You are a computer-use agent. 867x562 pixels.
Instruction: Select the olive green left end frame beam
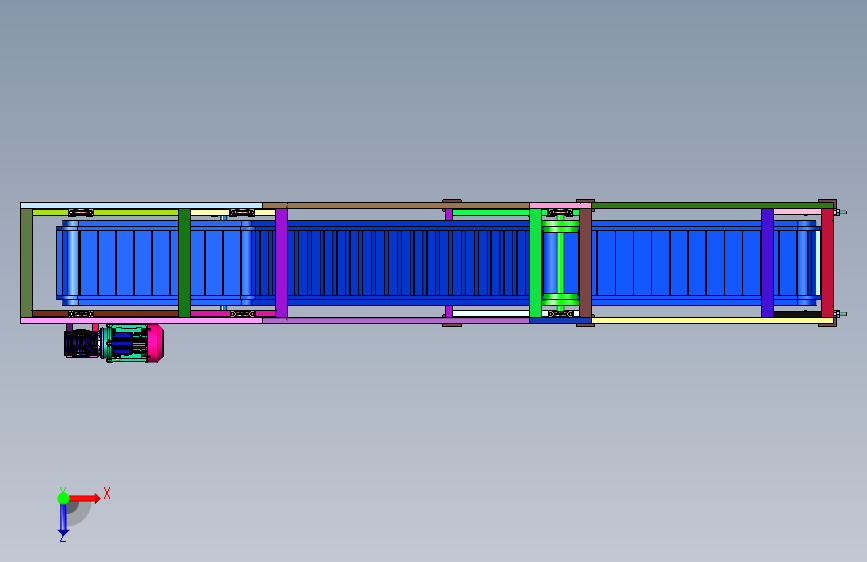tap(26, 263)
